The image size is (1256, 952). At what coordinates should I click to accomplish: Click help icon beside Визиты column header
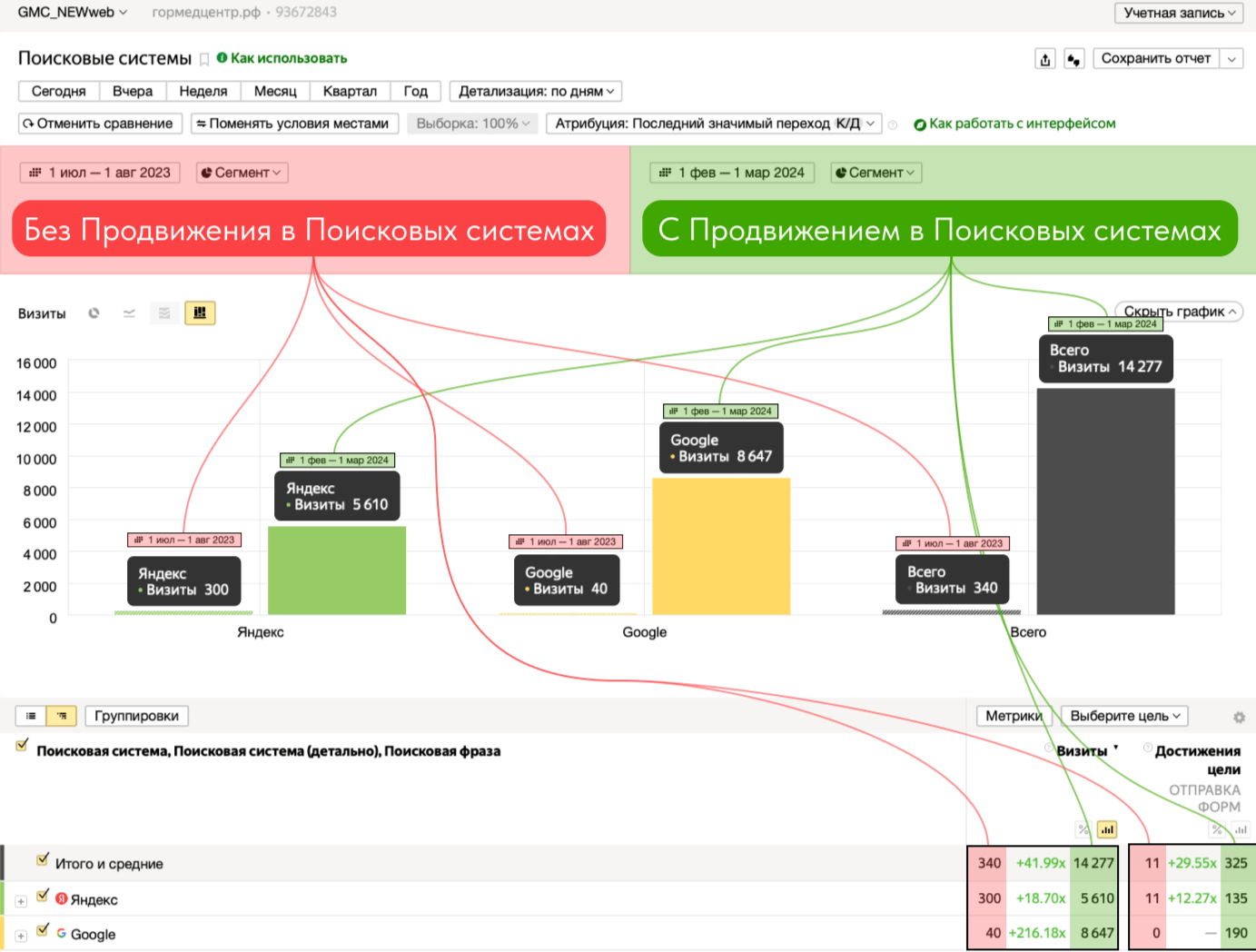1049,749
